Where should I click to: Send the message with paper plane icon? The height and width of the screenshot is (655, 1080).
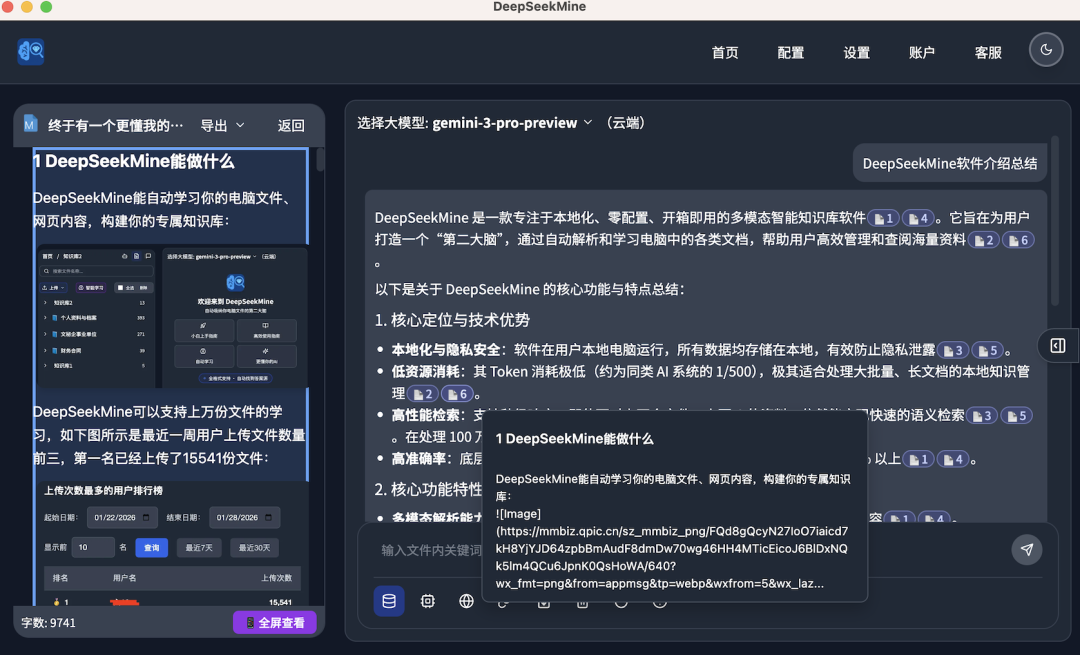[x=1027, y=548]
